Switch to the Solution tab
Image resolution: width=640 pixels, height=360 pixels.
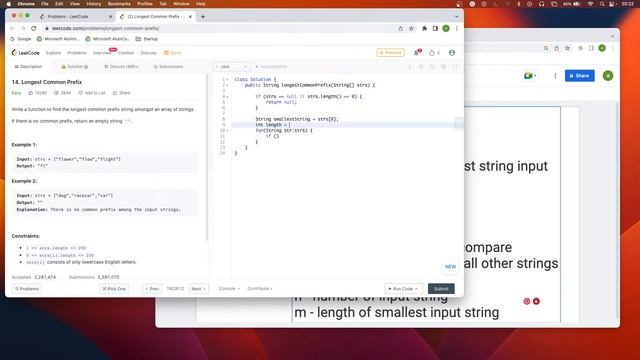click(x=74, y=67)
